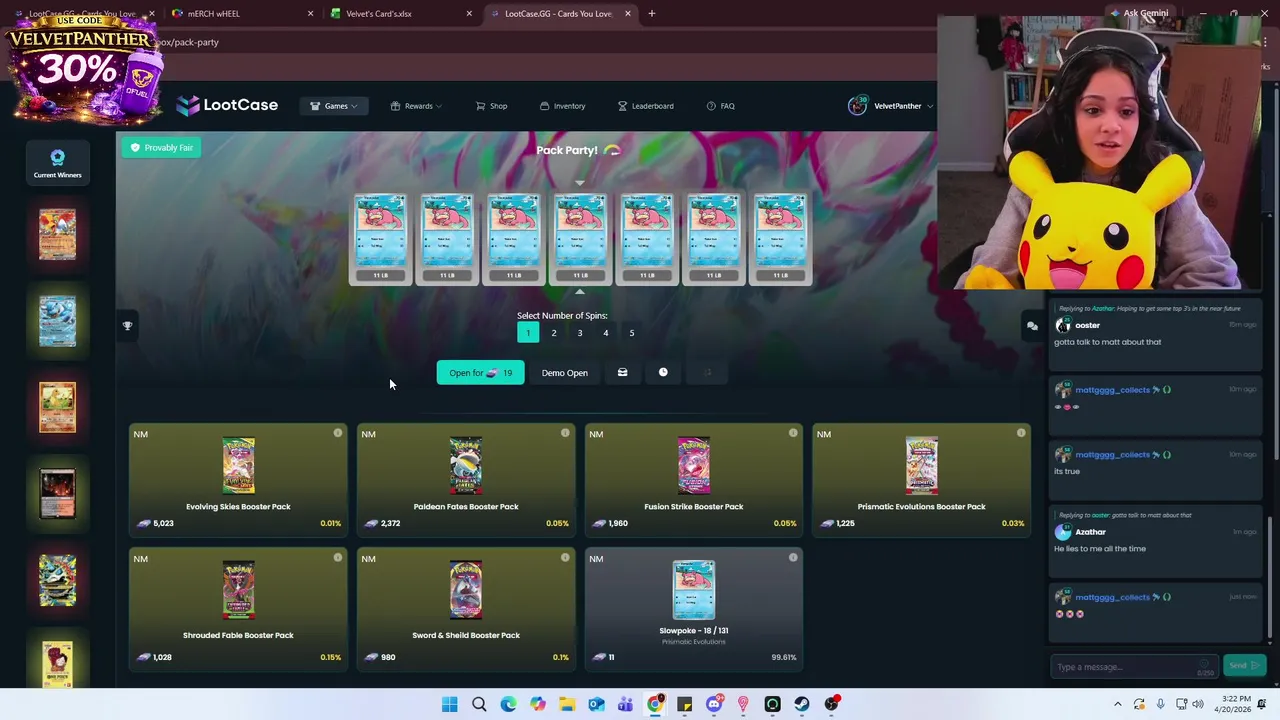Open the Leaderboard page
1280x720 pixels.
click(645, 106)
